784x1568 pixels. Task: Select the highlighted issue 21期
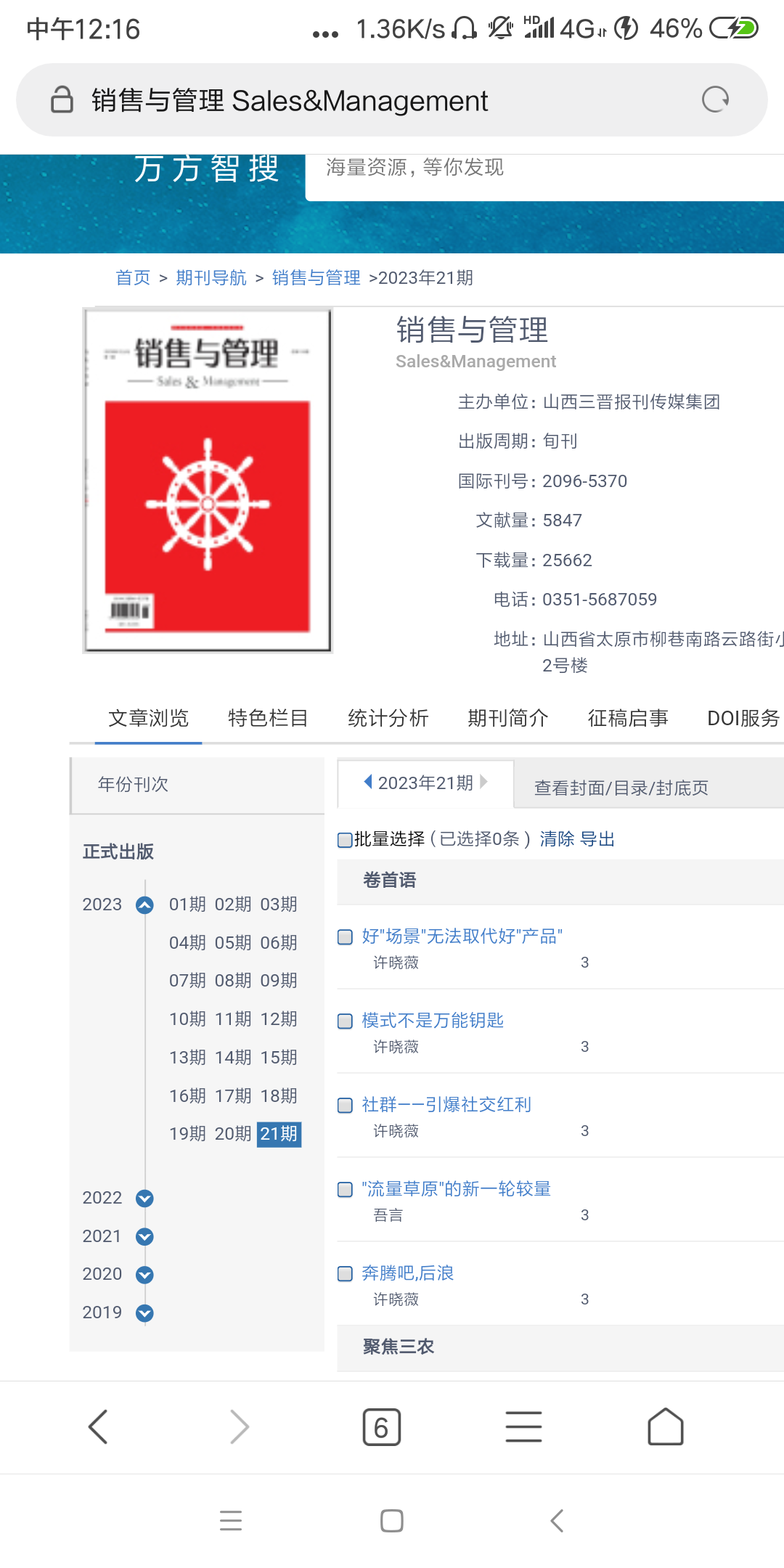click(x=279, y=1134)
